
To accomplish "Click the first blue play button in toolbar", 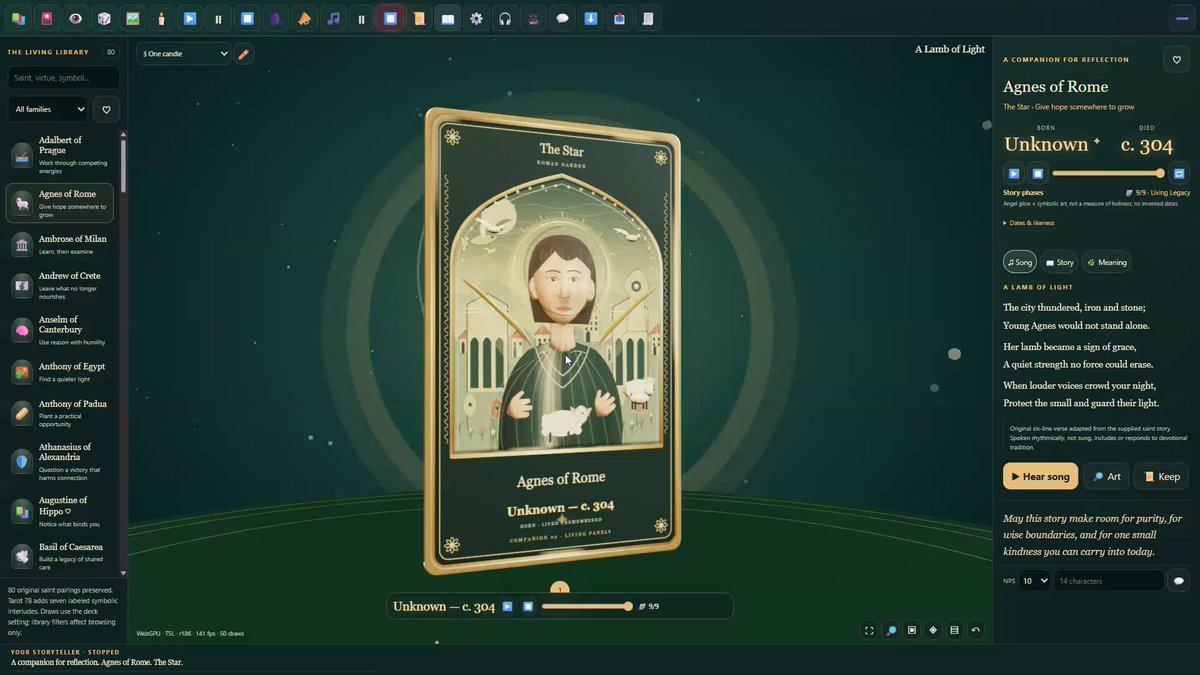I will tap(190, 18).
